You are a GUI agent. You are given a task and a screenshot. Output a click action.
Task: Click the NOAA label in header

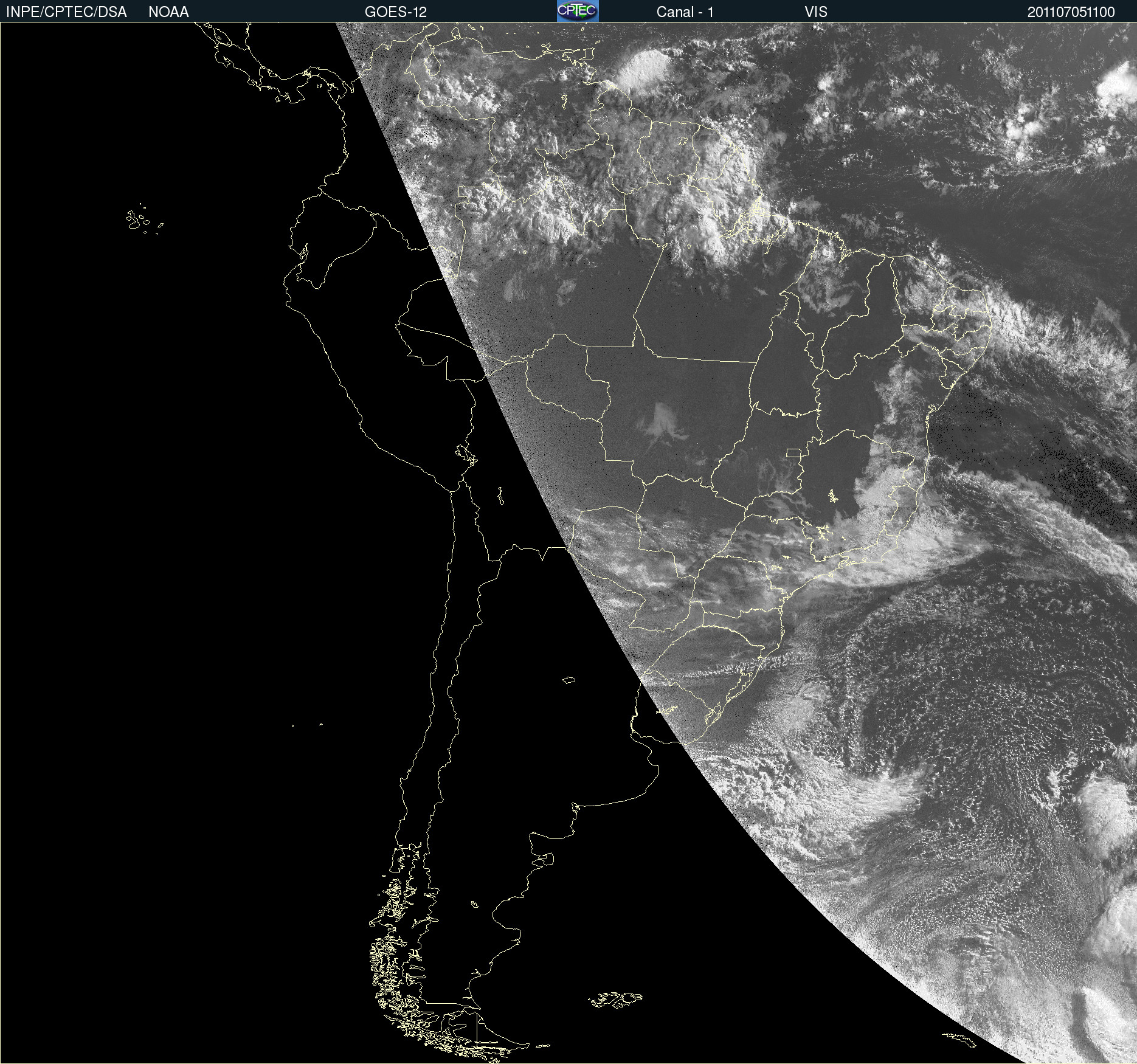tap(168, 12)
